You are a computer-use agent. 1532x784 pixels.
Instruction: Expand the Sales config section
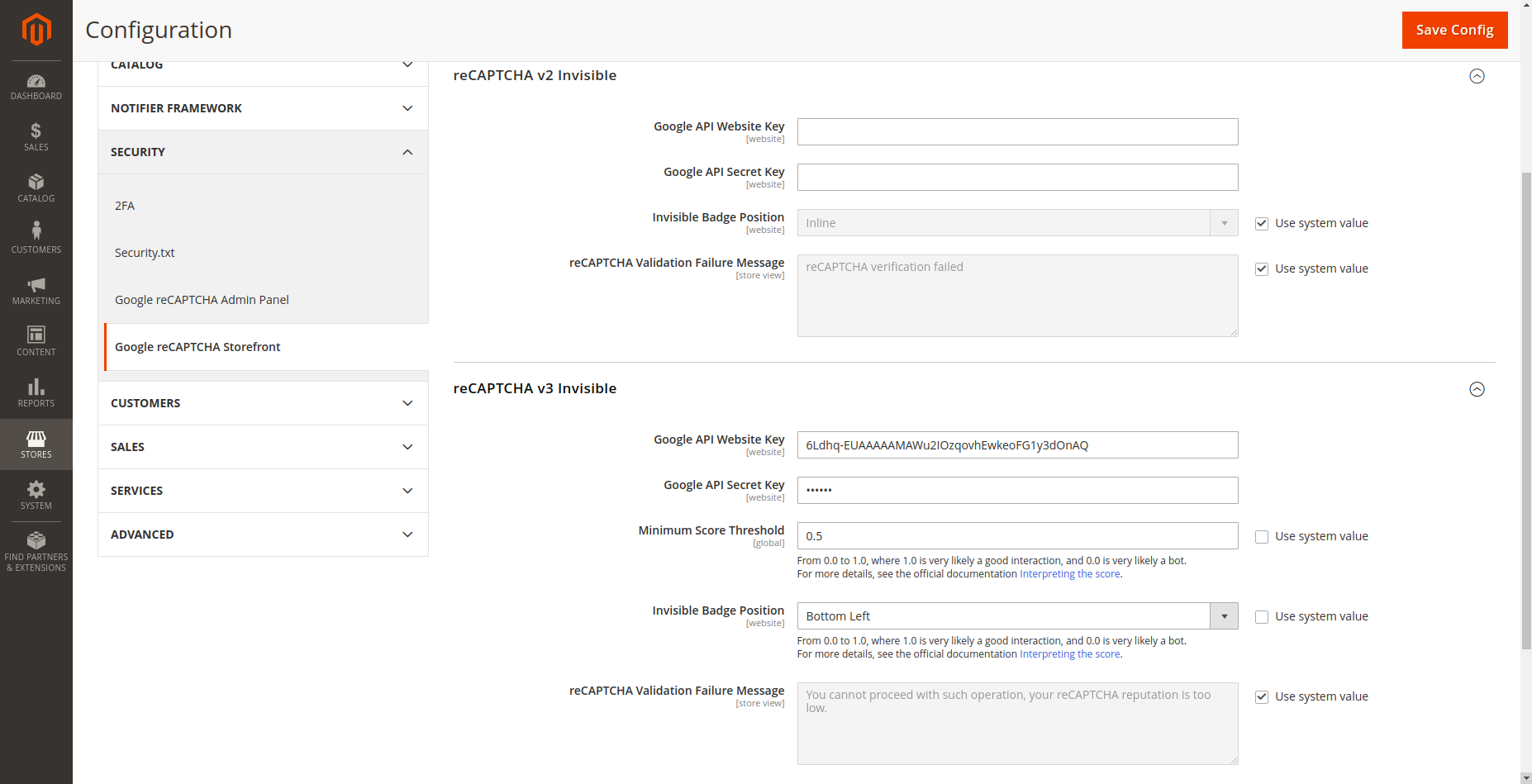[263, 447]
